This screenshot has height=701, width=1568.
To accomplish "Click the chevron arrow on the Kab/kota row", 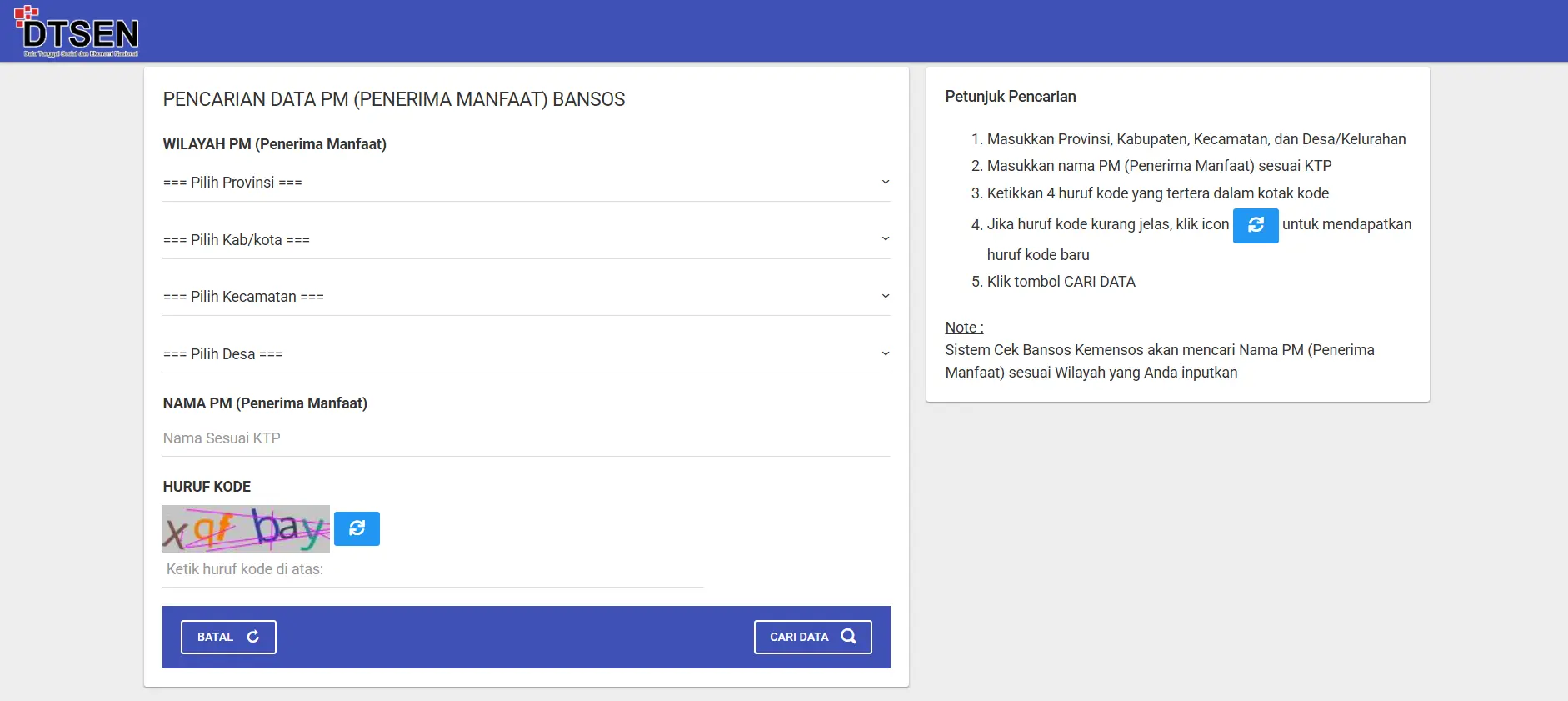I will 885,239.
